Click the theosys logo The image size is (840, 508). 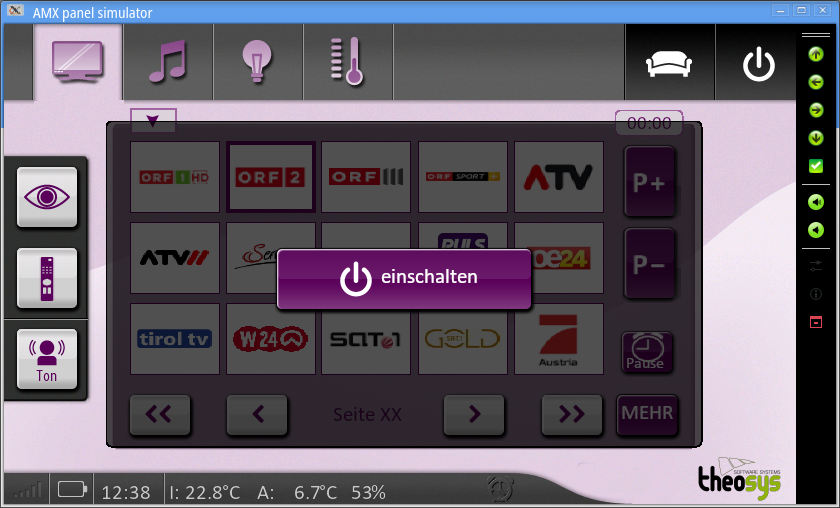point(739,479)
